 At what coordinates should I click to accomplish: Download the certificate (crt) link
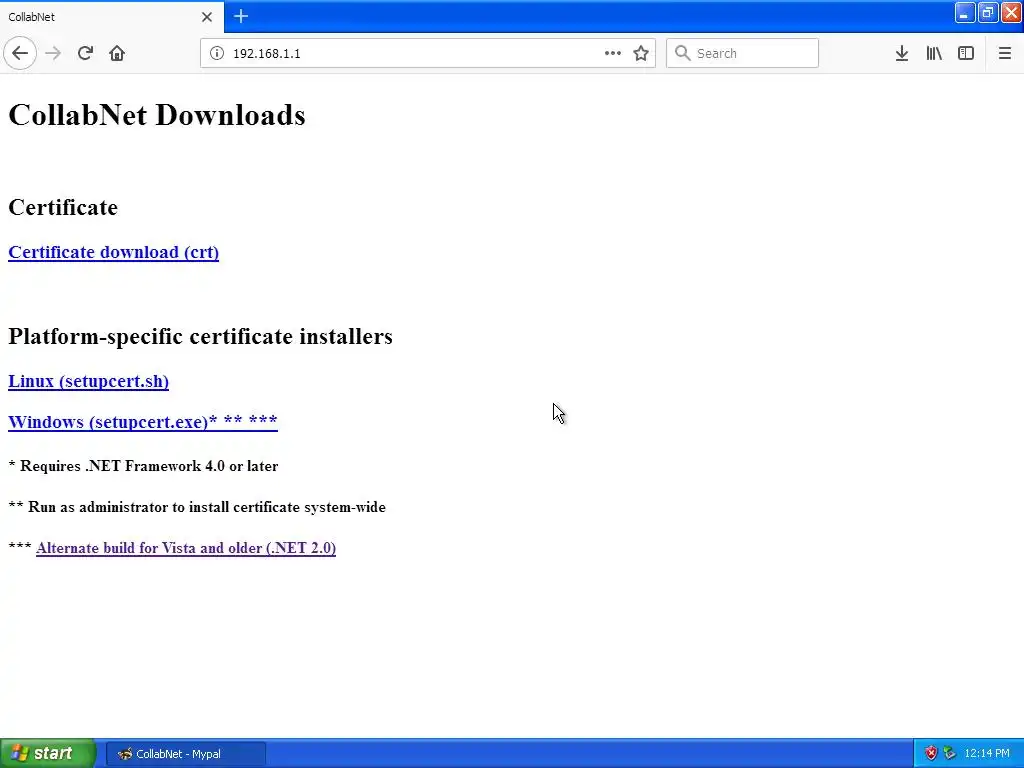(114, 252)
